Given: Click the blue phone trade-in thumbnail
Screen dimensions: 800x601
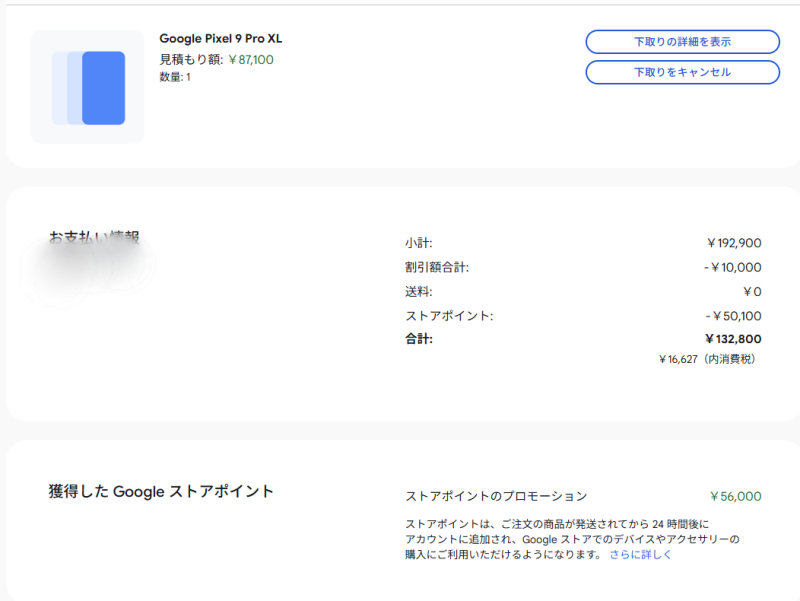Looking at the screenshot, I should click(88, 87).
